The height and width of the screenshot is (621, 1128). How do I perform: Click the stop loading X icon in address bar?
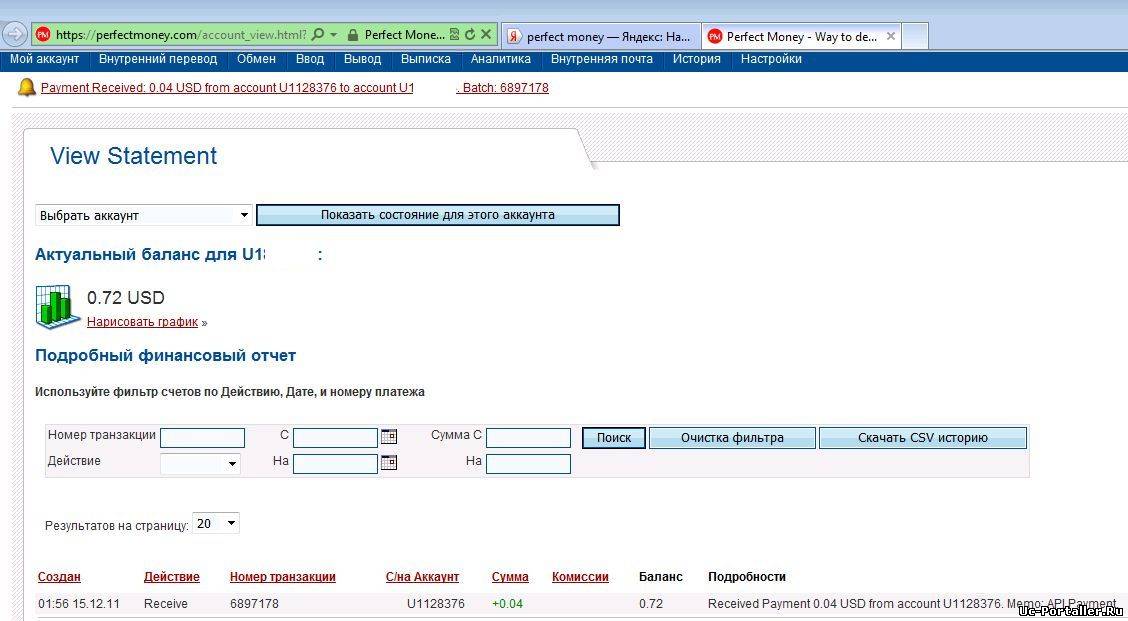tap(486, 35)
